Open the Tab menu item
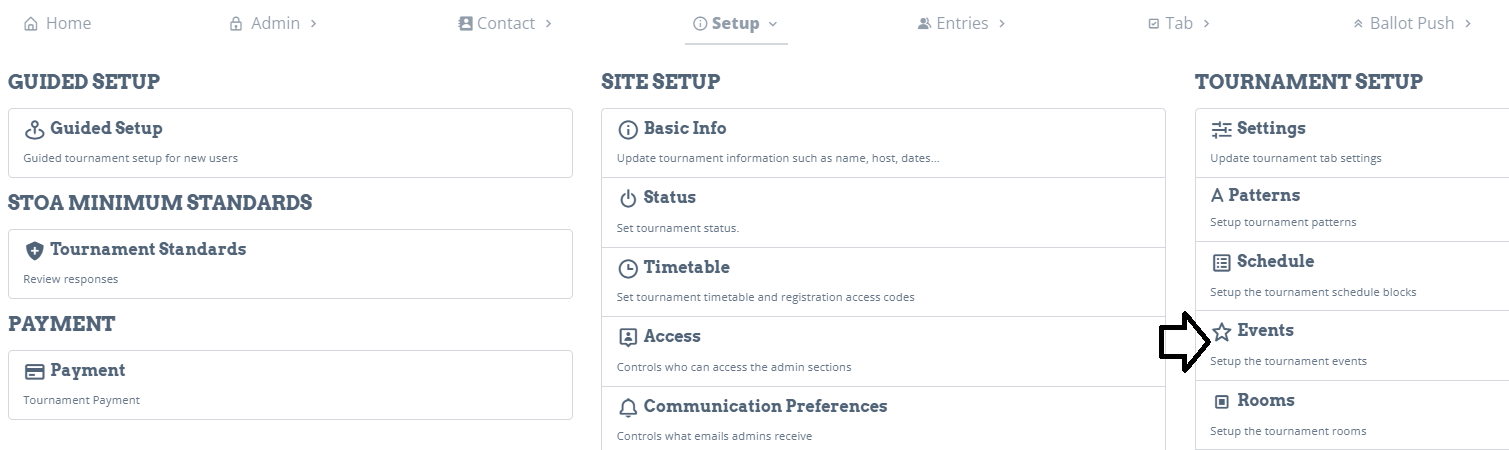 pyautogui.click(x=1179, y=23)
